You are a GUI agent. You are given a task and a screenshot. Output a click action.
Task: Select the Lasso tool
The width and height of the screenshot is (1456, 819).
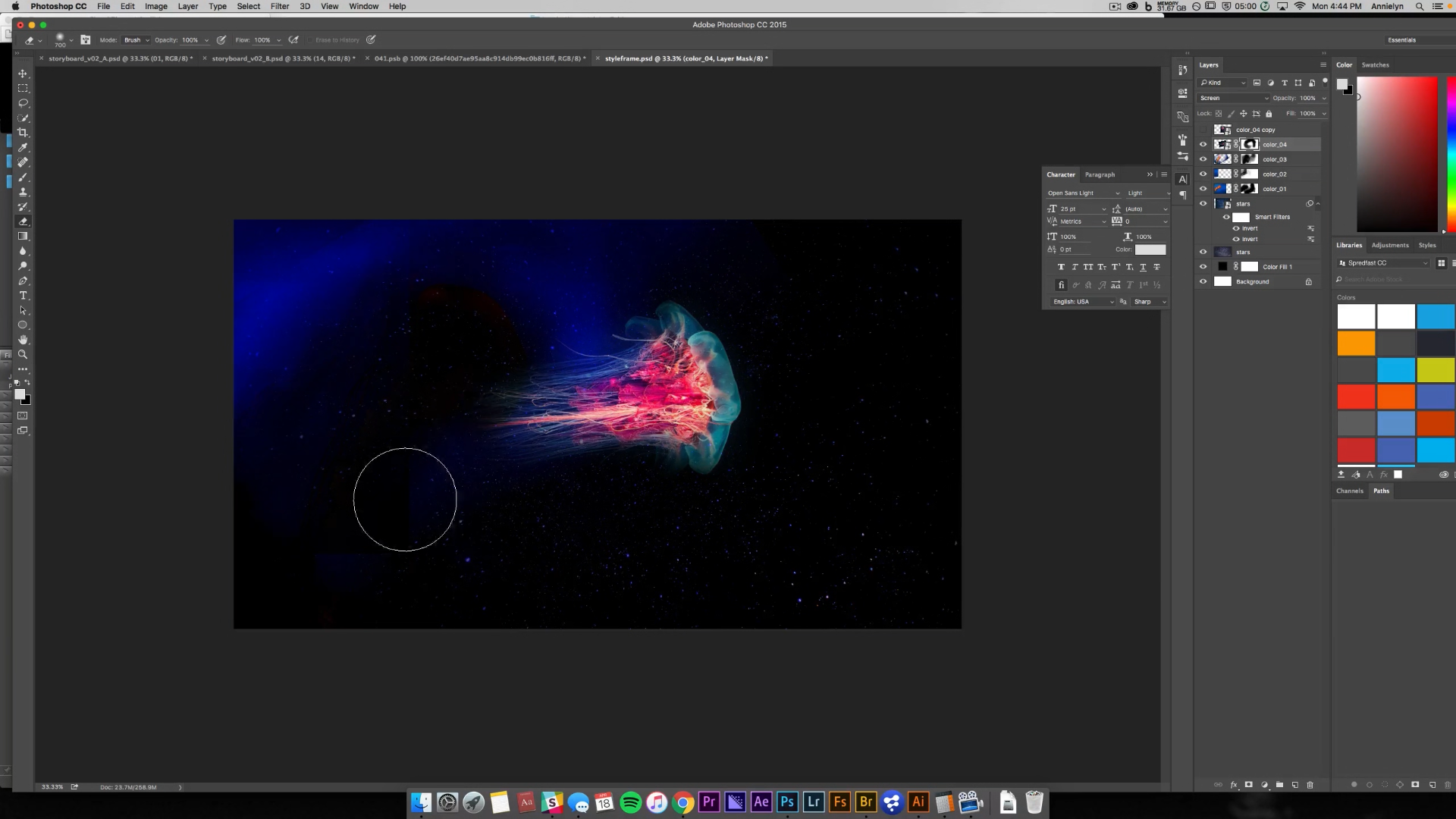[23, 103]
